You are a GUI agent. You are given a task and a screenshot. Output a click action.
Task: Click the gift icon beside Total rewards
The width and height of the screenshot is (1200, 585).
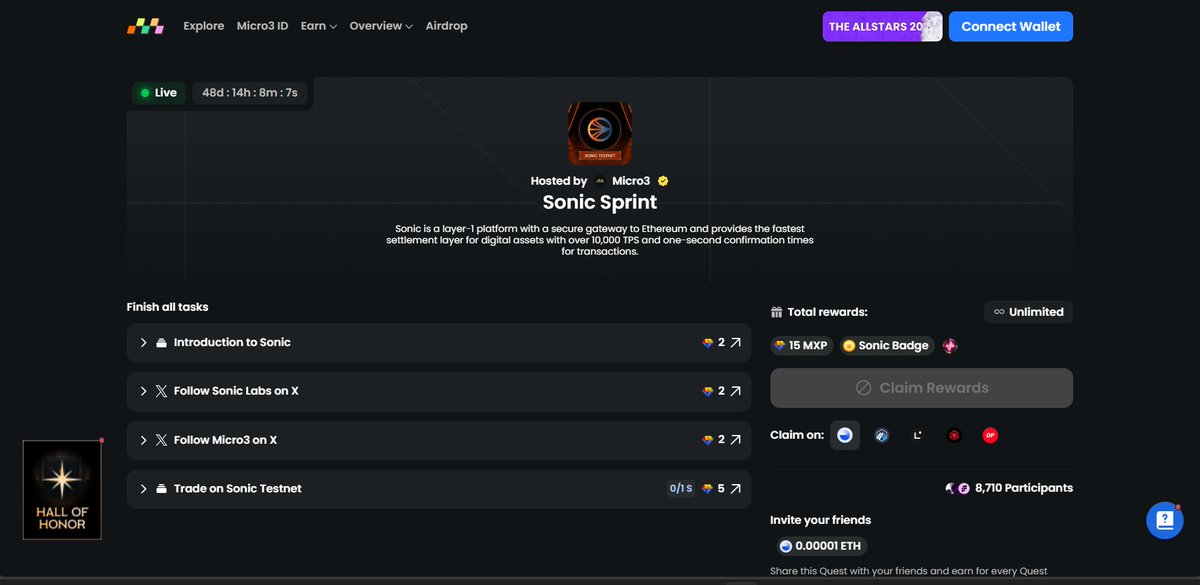776,312
